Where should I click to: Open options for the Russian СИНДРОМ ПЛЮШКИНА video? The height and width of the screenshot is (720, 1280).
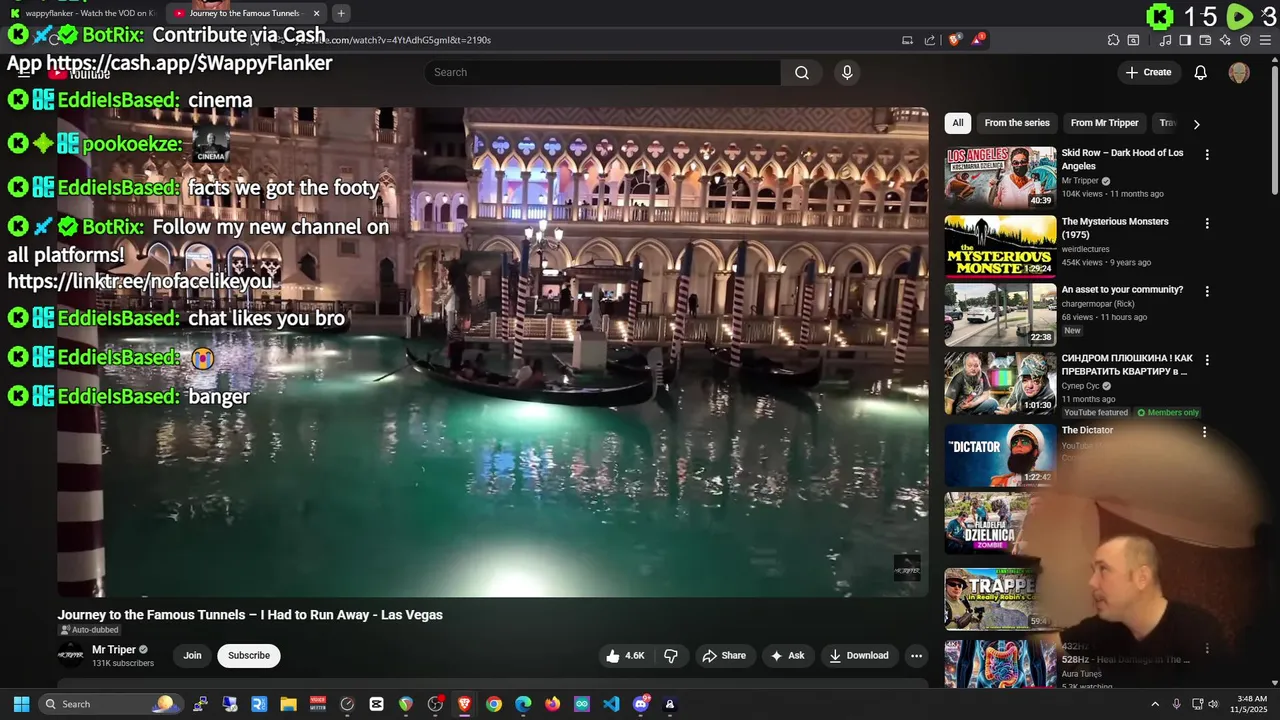pyautogui.click(x=1207, y=360)
